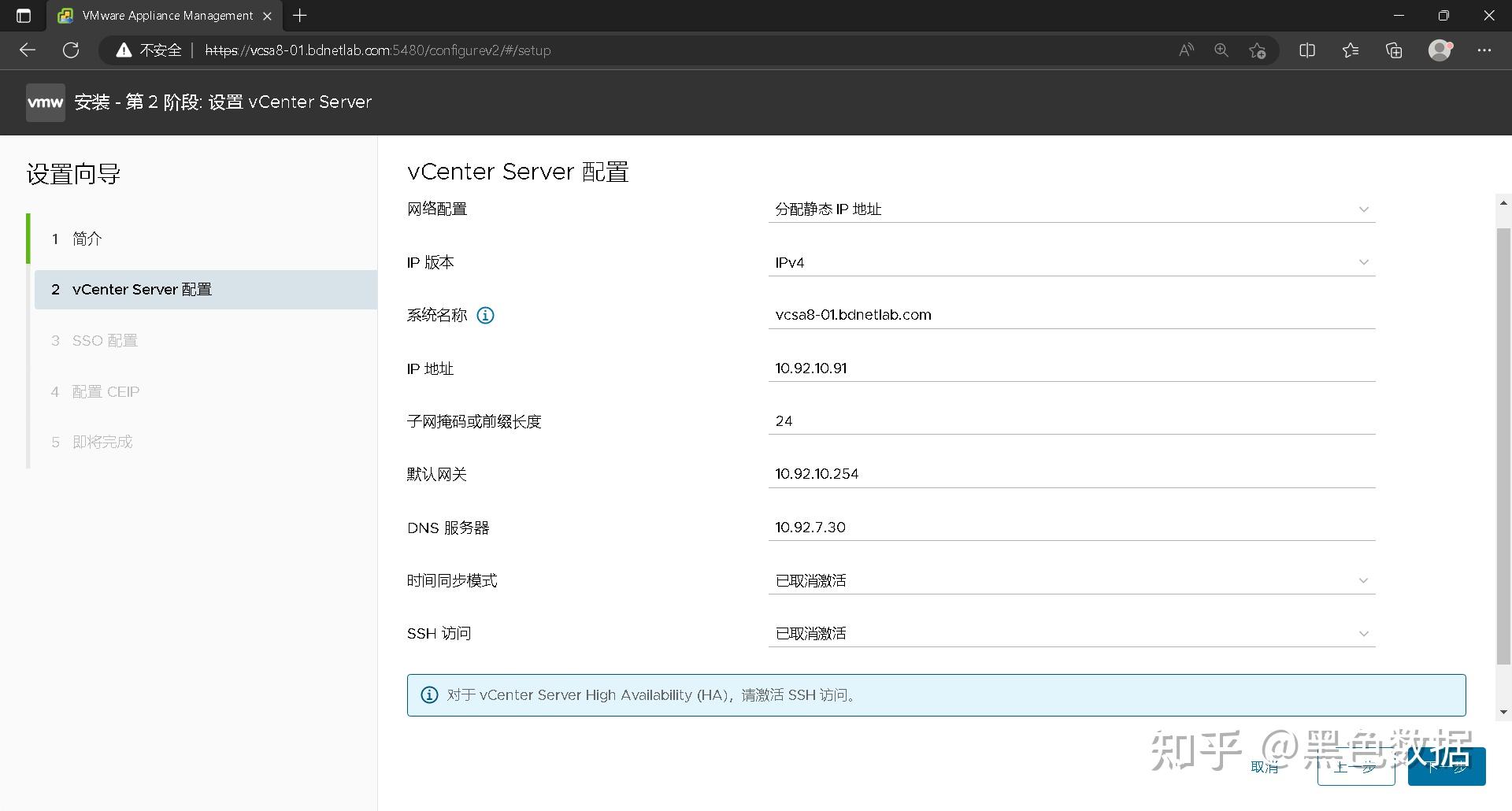Image resolution: width=1512 pixels, height=811 pixels.
Task: Click the read aloud icon in address bar
Action: coord(1186,50)
